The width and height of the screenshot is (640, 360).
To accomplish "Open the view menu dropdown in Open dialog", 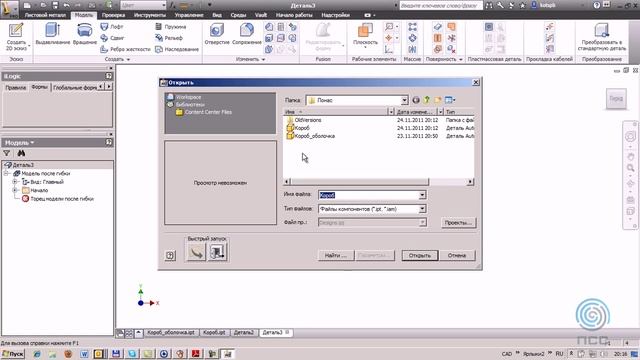I will click(x=450, y=100).
